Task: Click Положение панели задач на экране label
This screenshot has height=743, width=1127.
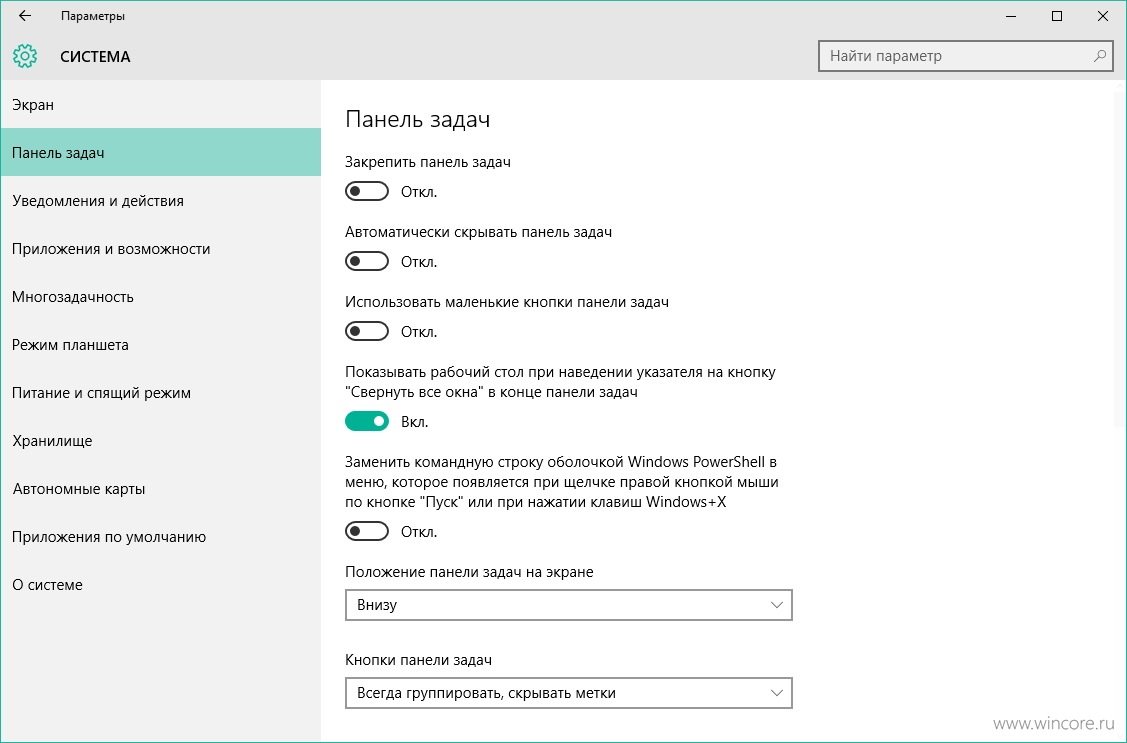Action: pos(469,572)
